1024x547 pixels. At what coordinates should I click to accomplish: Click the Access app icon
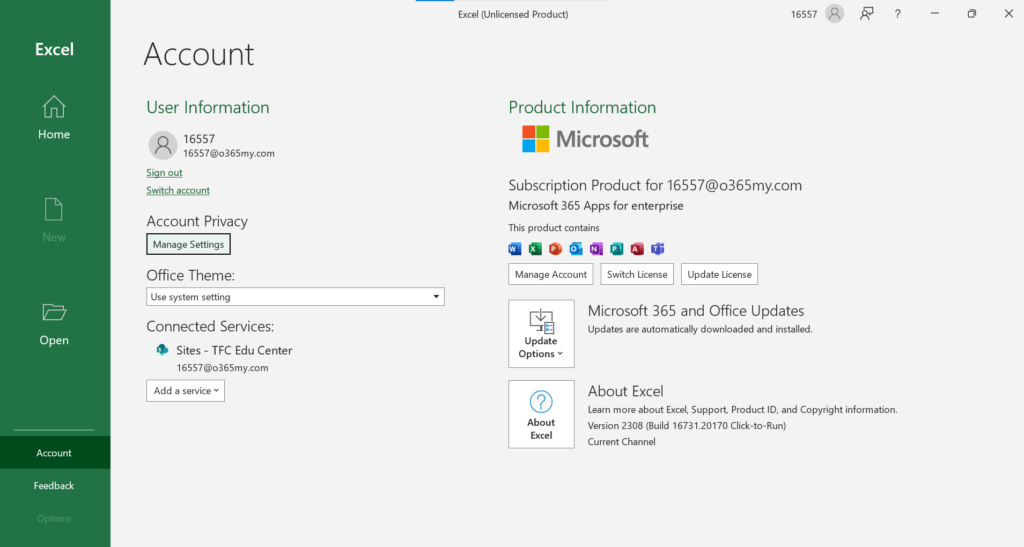pyautogui.click(x=637, y=249)
